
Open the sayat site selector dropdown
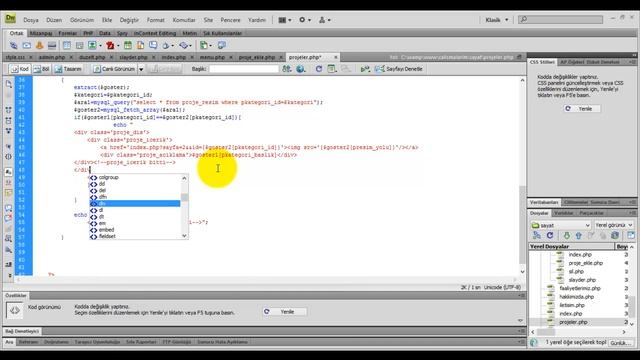point(560,225)
